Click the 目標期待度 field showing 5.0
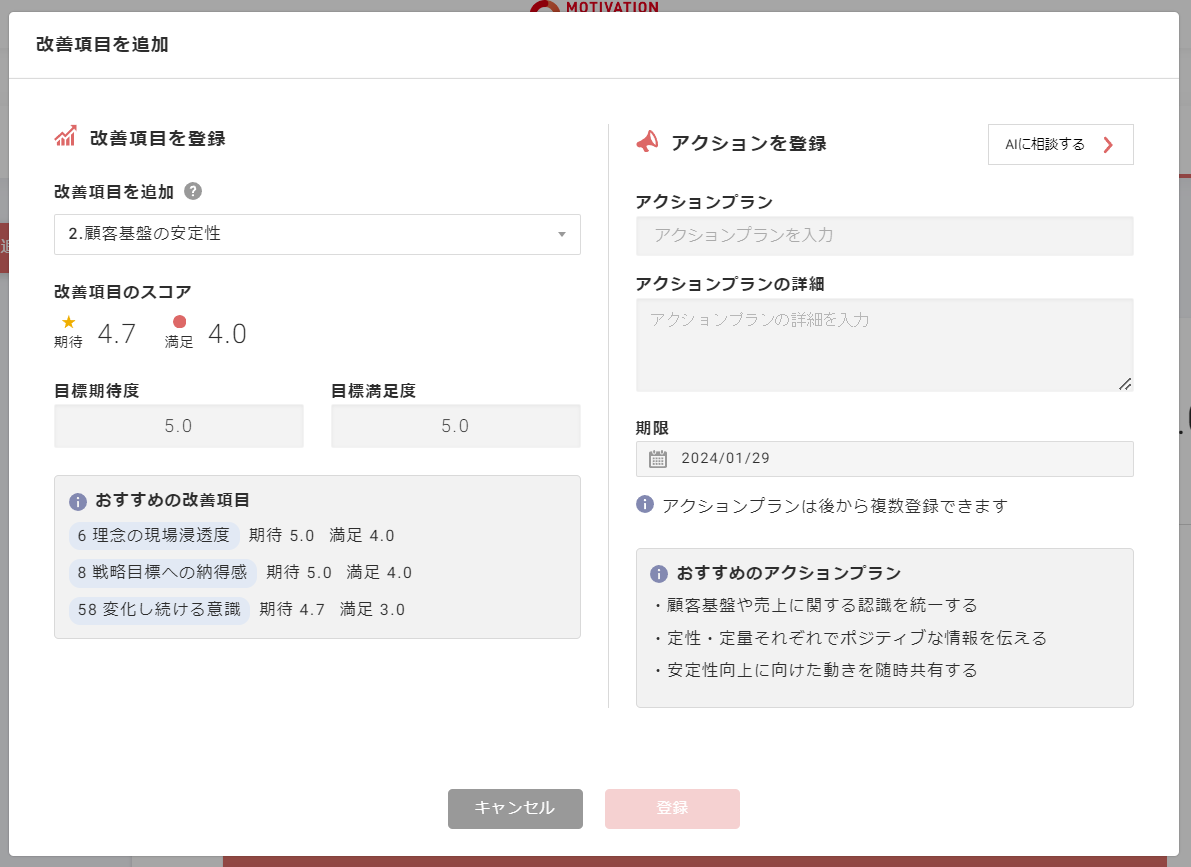 [178, 425]
